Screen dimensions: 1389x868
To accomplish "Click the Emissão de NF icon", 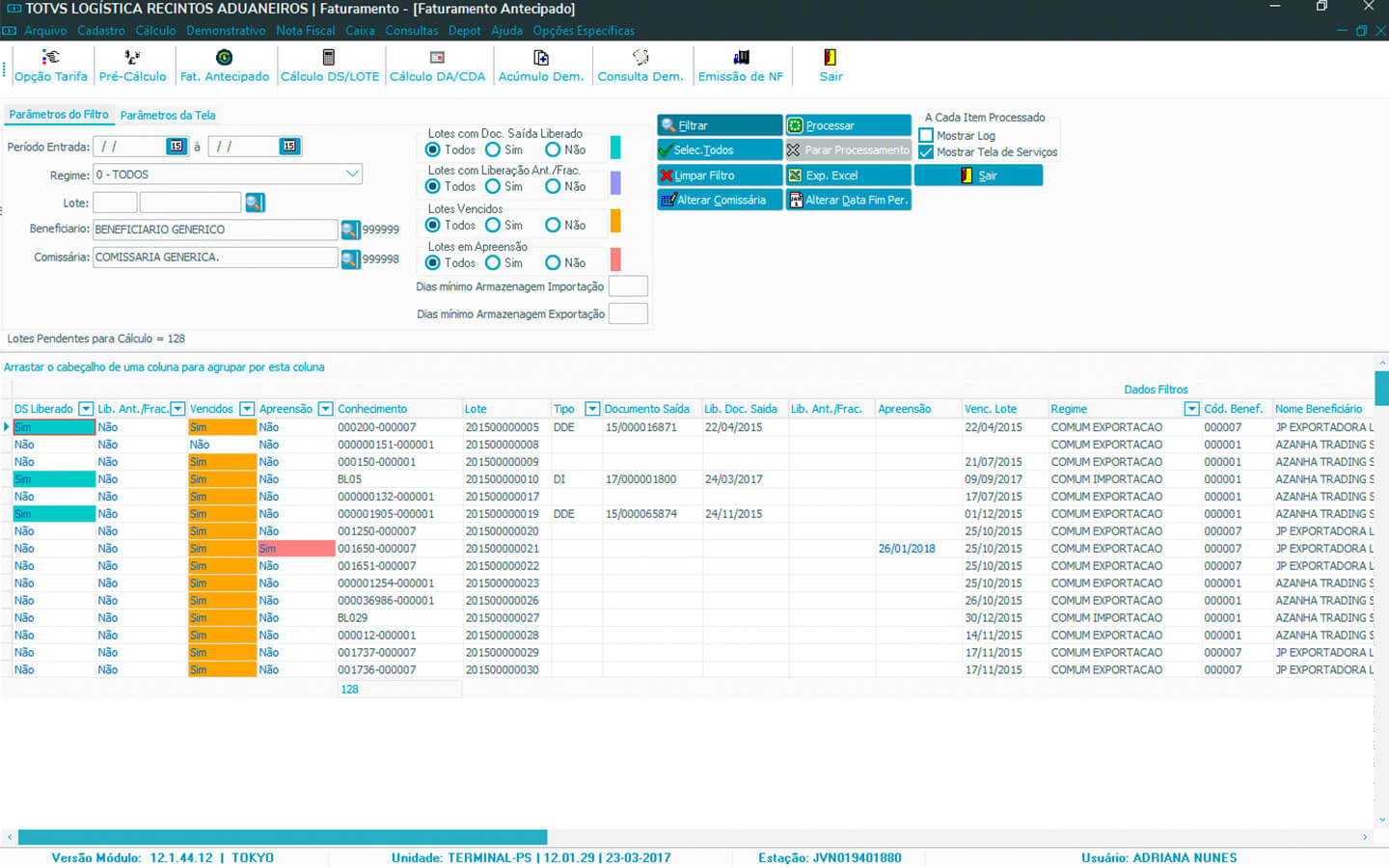I will (740, 59).
